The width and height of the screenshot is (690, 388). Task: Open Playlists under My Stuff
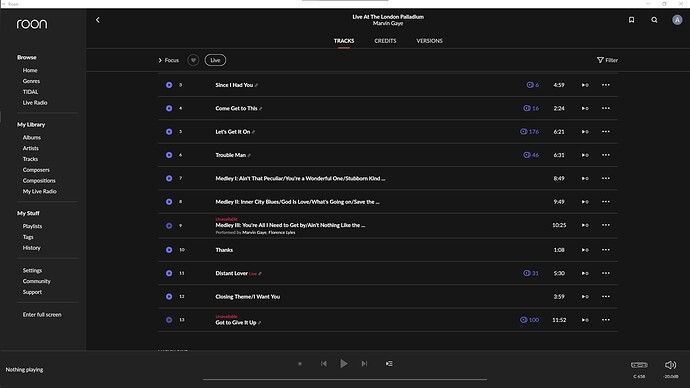(33, 226)
